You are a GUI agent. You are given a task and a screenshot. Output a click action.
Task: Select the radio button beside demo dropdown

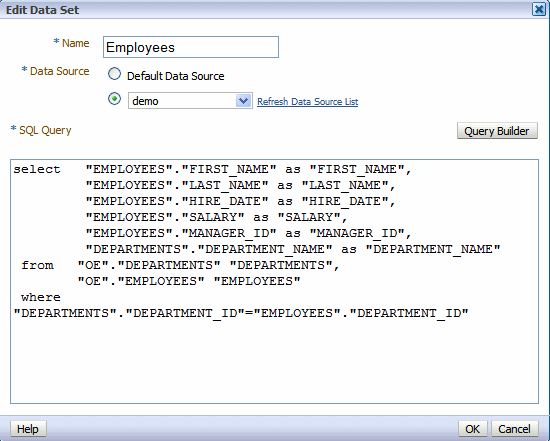tap(114, 99)
